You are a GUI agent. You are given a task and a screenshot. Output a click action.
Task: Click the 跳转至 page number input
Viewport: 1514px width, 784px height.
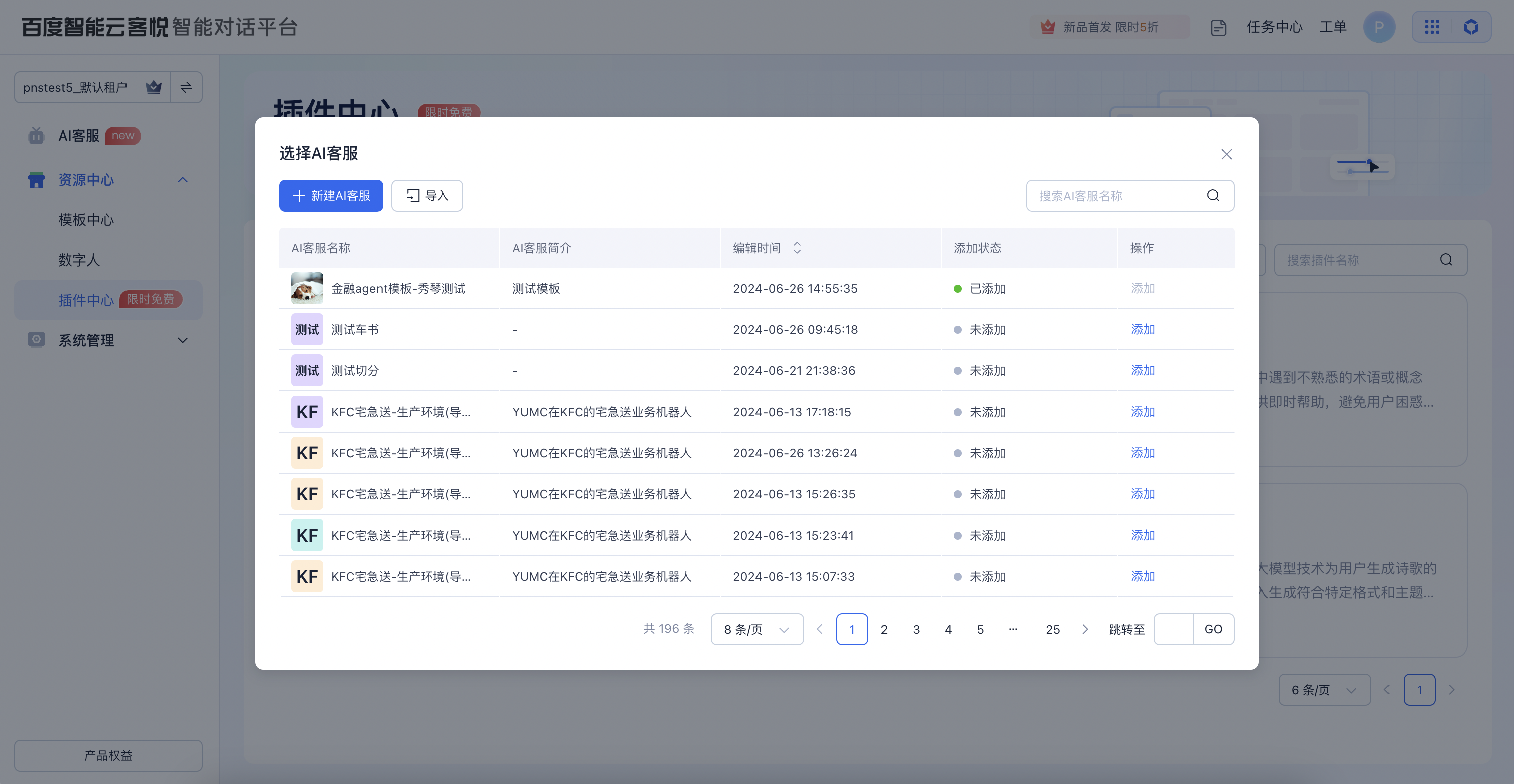(x=1173, y=629)
